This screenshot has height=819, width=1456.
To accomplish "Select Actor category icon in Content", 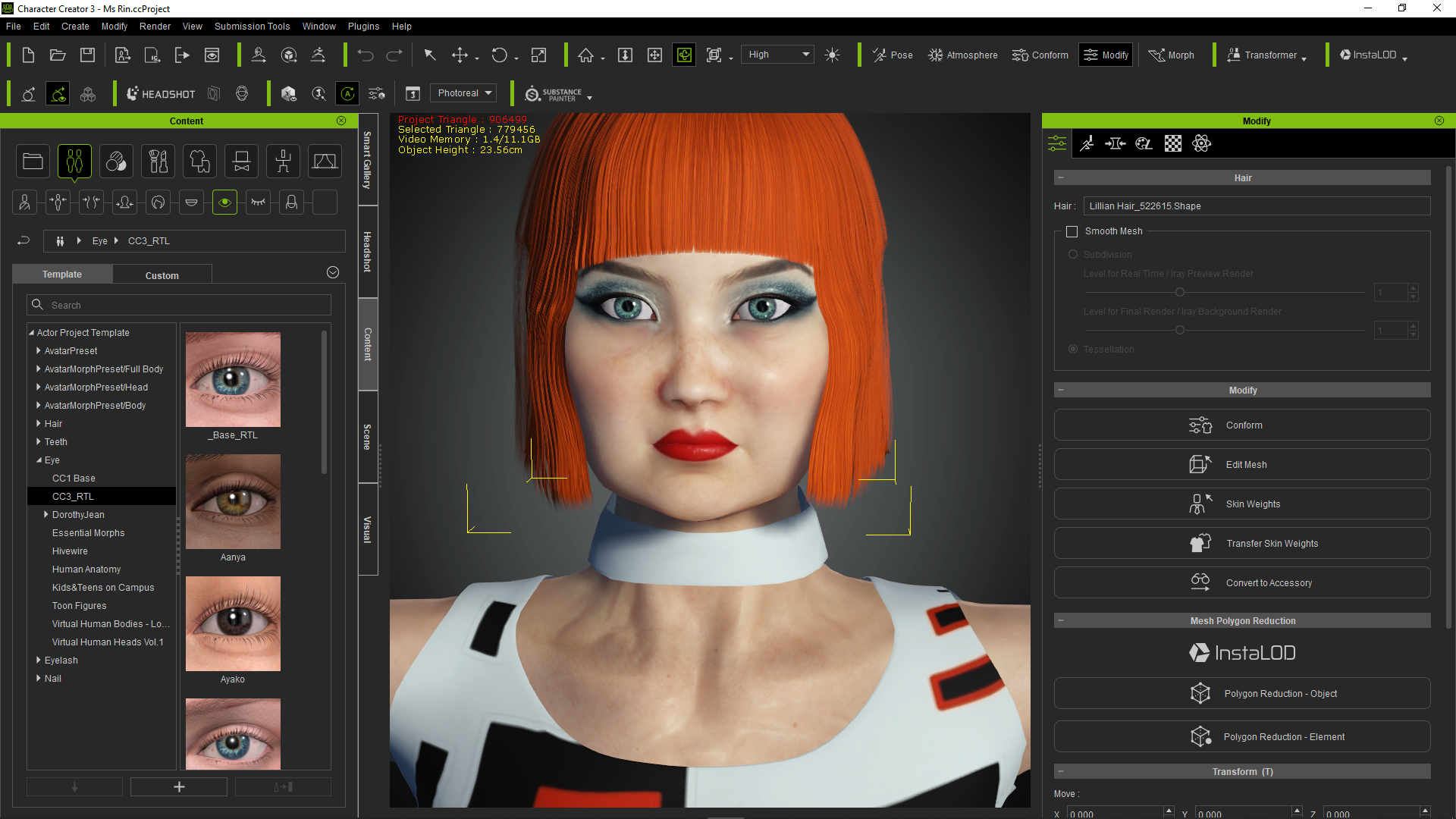I will point(74,161).
